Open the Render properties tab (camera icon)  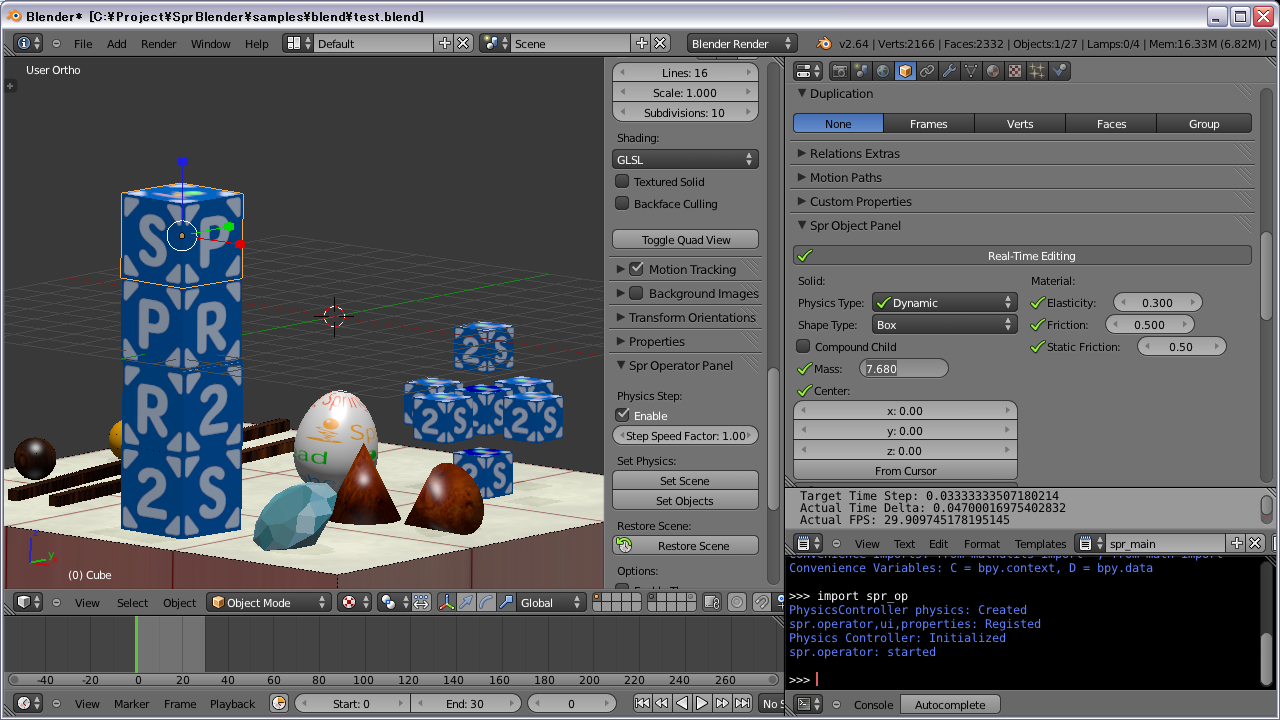(x=839, y=71)
